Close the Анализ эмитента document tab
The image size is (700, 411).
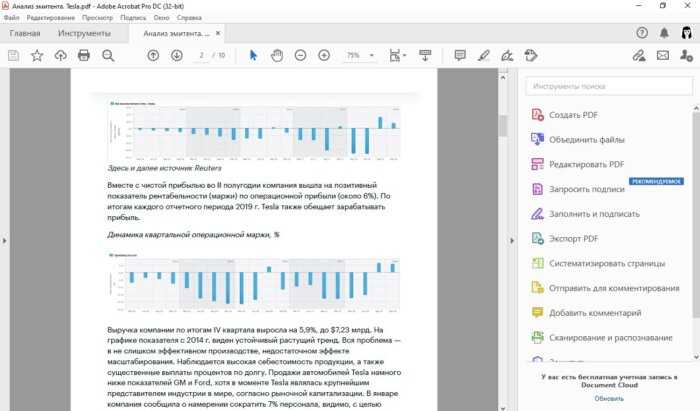(x=218, y=33)
